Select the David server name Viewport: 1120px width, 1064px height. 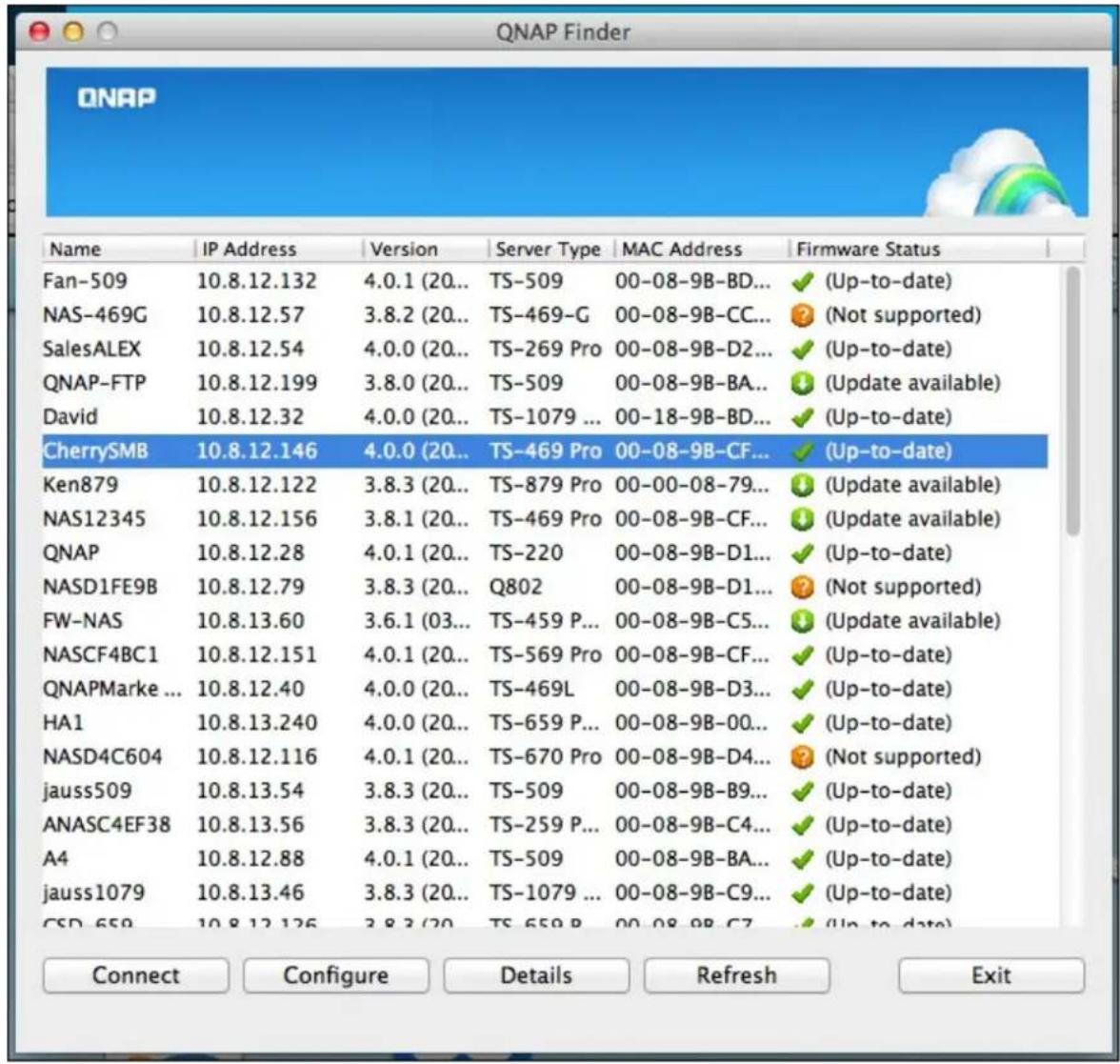coord(70,416)
